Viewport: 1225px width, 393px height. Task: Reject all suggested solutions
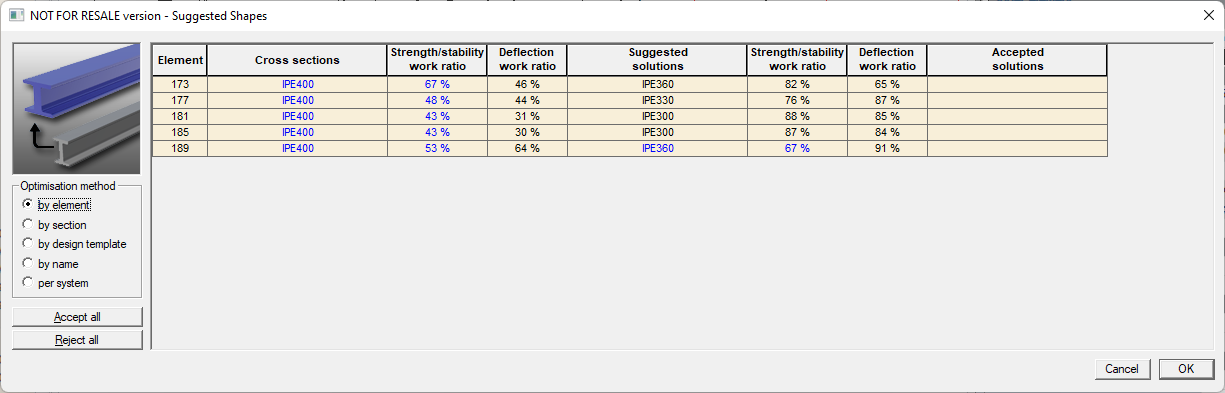point(77,340)
